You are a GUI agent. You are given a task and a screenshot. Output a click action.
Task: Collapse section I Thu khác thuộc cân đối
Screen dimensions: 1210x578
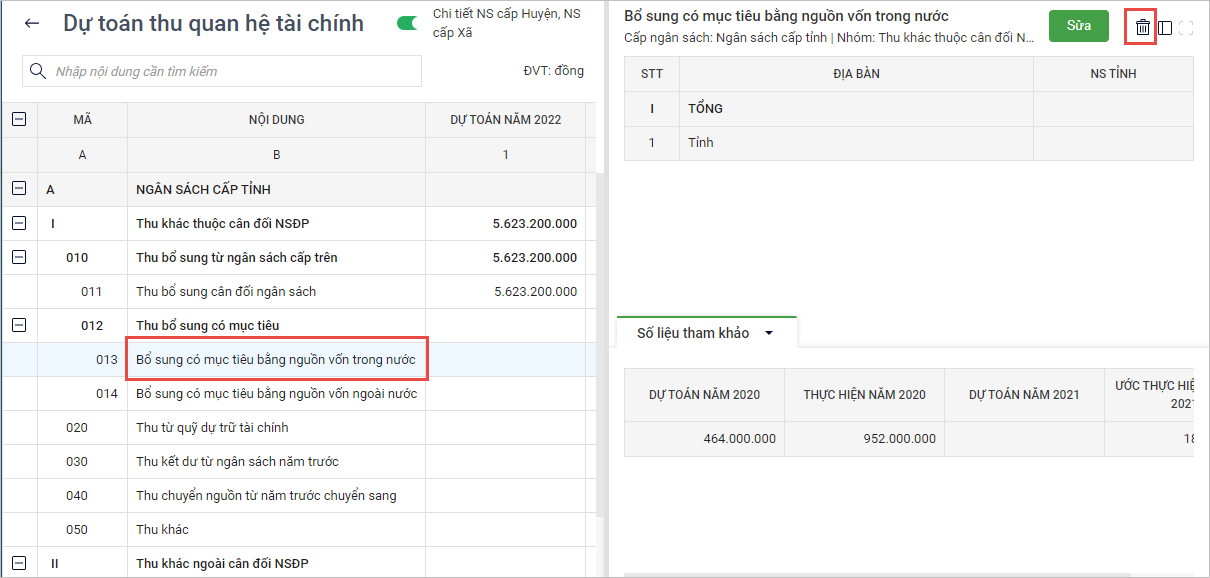coord(19,223)
